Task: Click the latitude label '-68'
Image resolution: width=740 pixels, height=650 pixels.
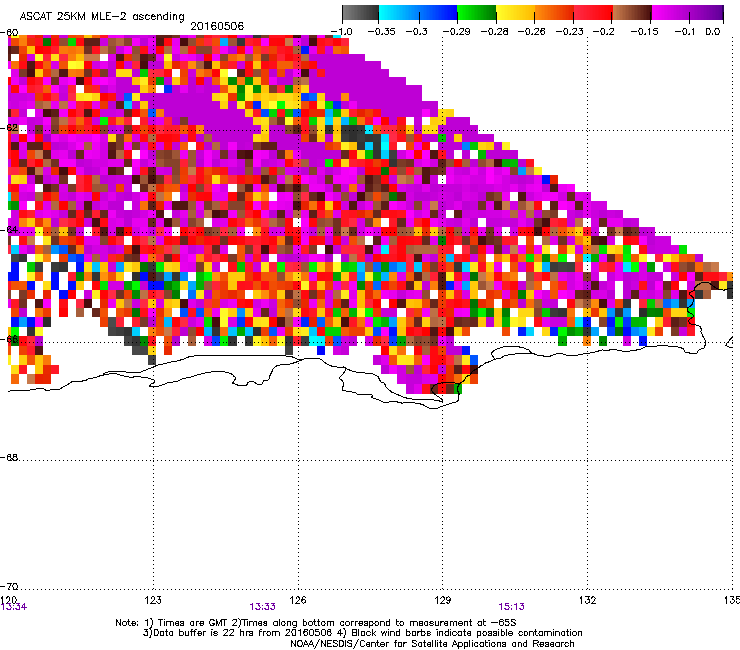Action: 9,458
